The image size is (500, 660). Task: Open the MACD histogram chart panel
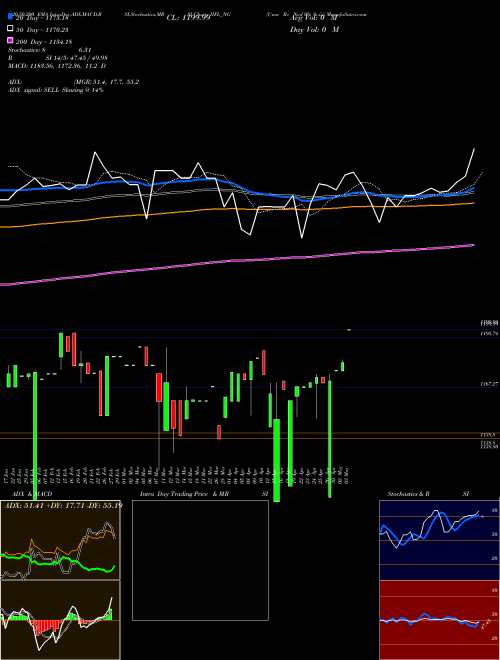coord(60,620)
